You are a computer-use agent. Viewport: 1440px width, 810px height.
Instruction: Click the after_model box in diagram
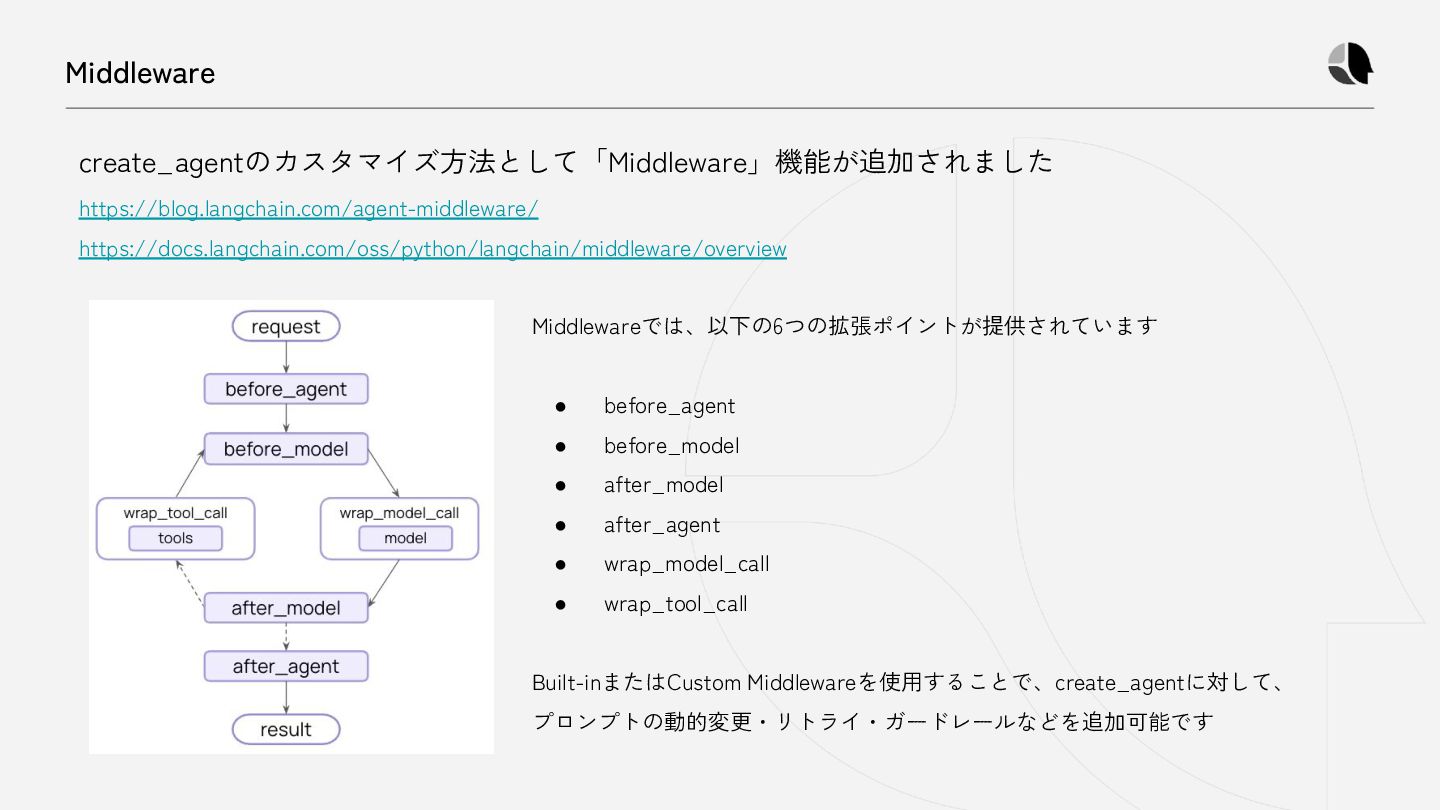pyautogui.click(x=286, y=608)
